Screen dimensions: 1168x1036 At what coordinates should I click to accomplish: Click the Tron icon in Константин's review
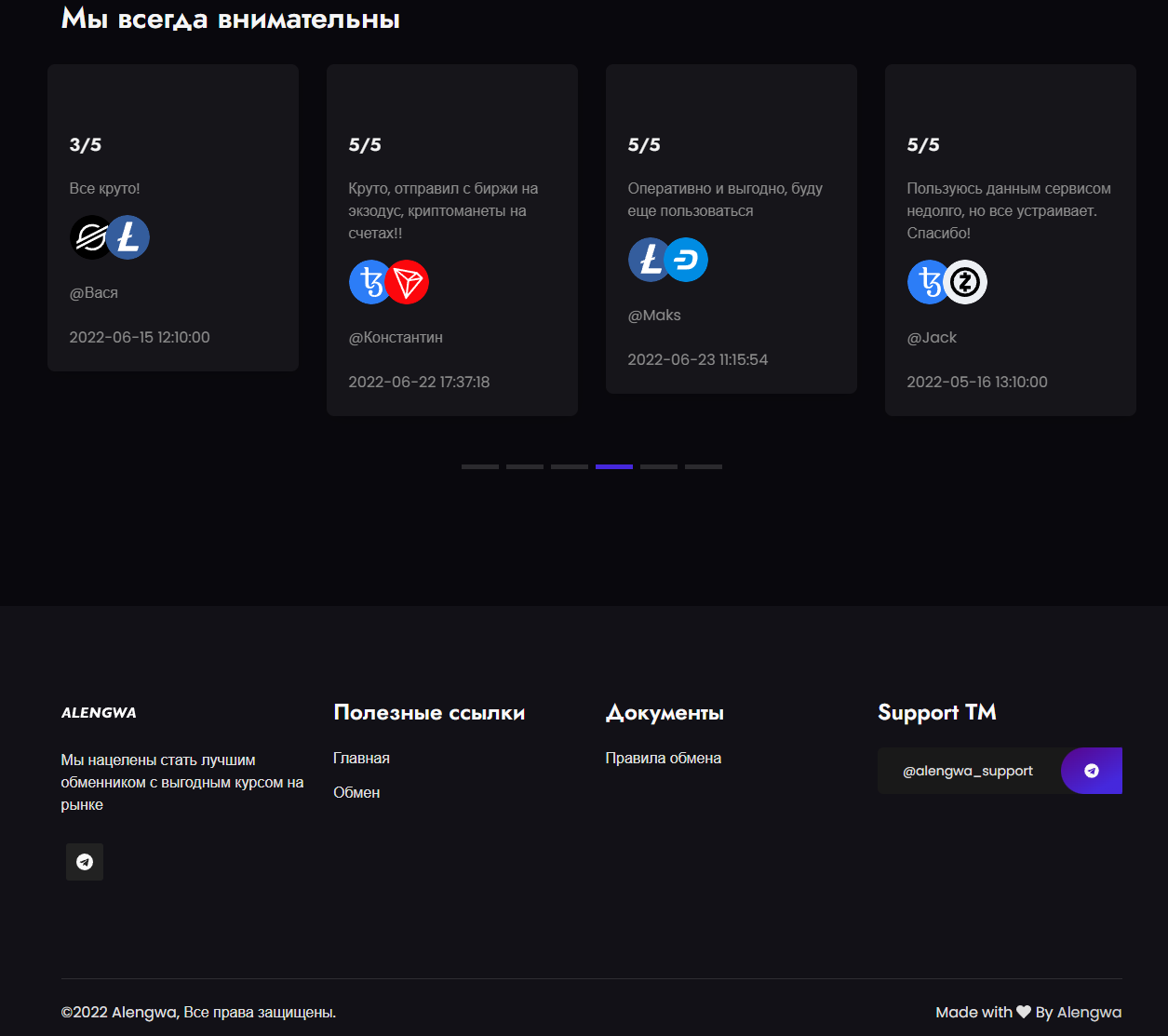[407, 282]
